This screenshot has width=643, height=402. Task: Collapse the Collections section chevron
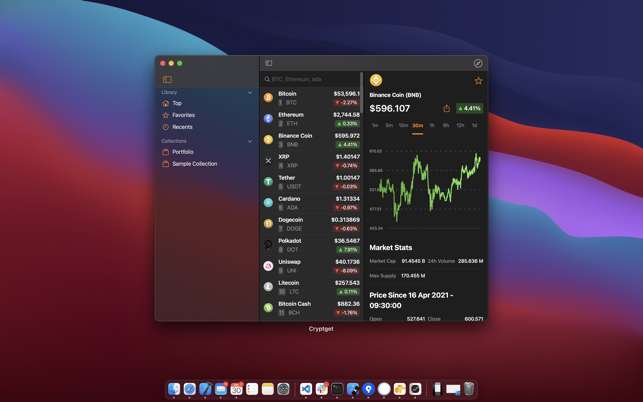(x=250, y=141)
